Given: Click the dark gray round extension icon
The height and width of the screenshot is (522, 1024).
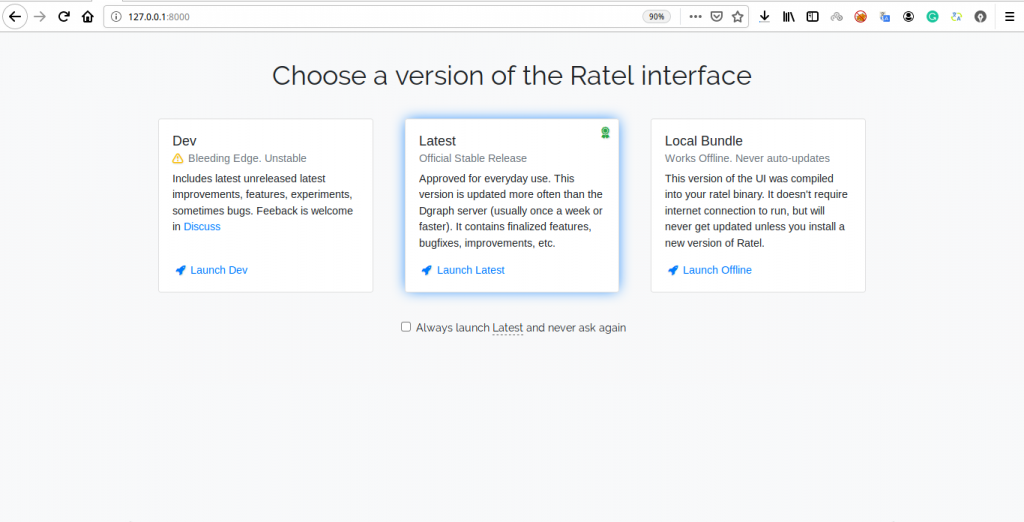Looking at the screenshot, I should pos(980,17).
